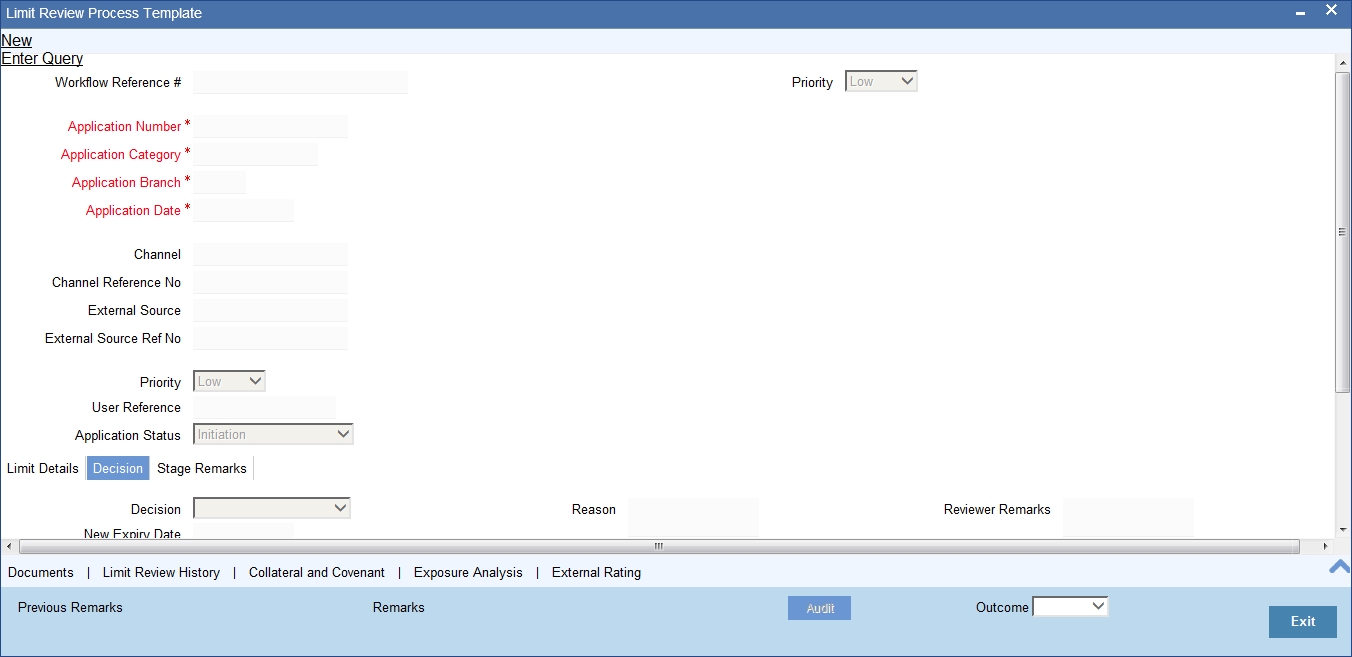Open Exposure Analysis
Image resolution: width=1352 pixels, height=657 pixels.
coord(468,572)
